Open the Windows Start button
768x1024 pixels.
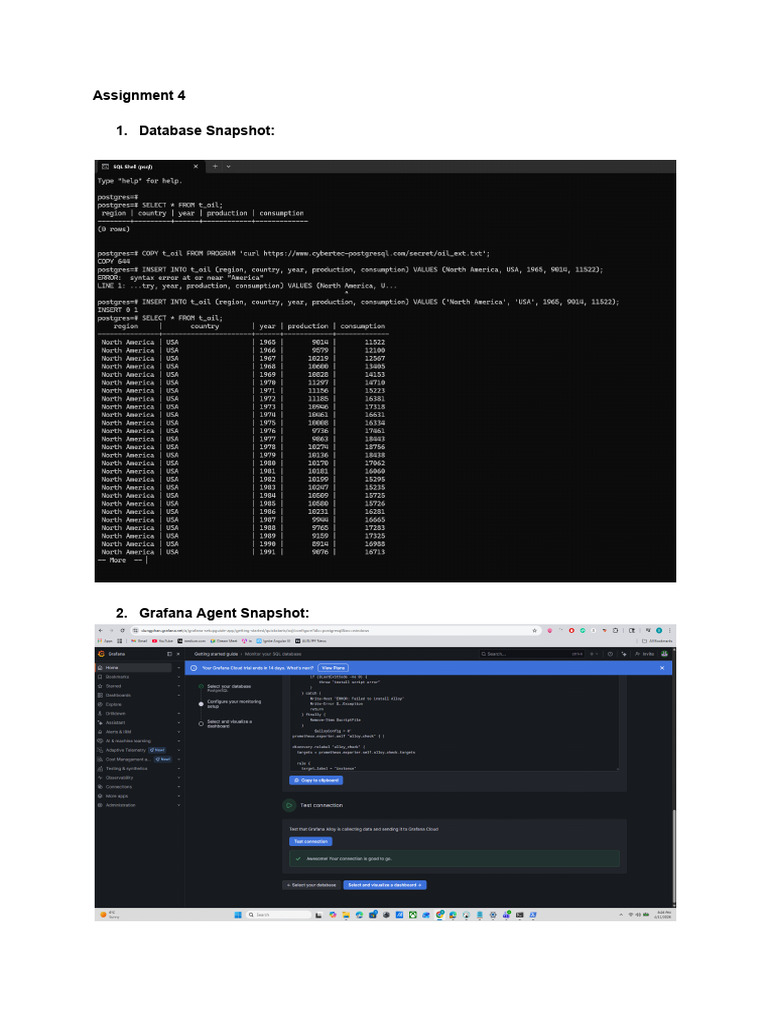pyautogui.click(x=238, y=915)
